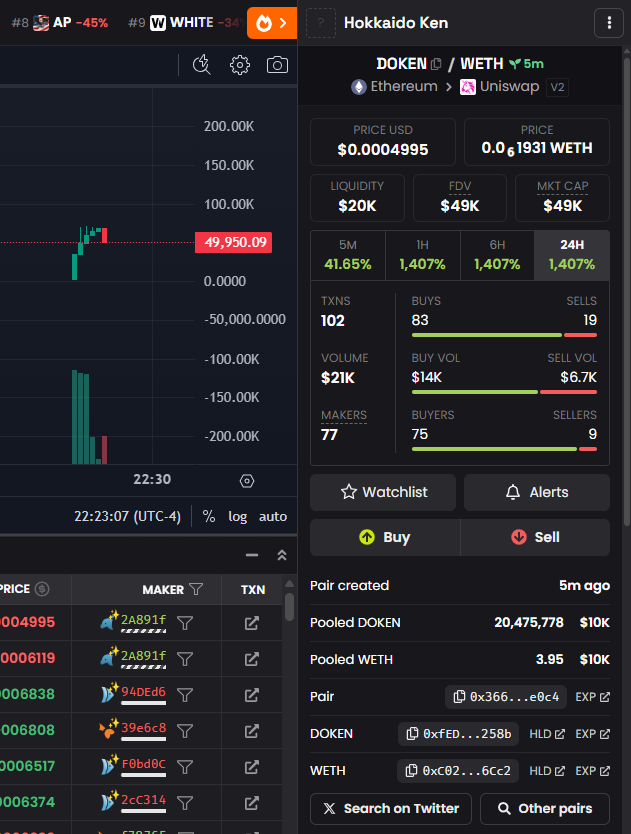Image resolution: width=631 pixels, height=834 pixels.
Task: Open DOKEN explorer EXP link
Action: pos(593,734)
